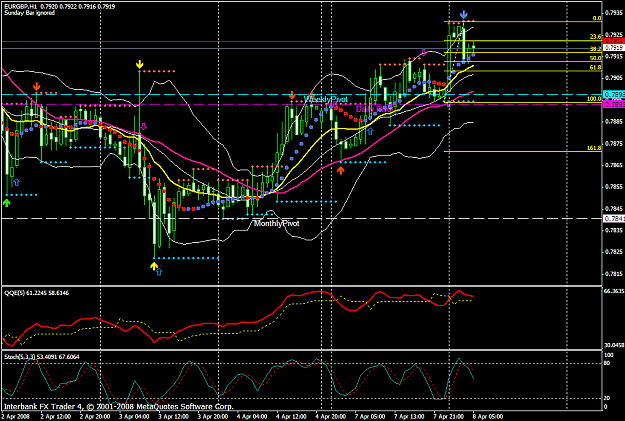Click the orange down arrow near 2 Apr open
The height and width of the screenshot is (421, 625).
coord(37,87)
